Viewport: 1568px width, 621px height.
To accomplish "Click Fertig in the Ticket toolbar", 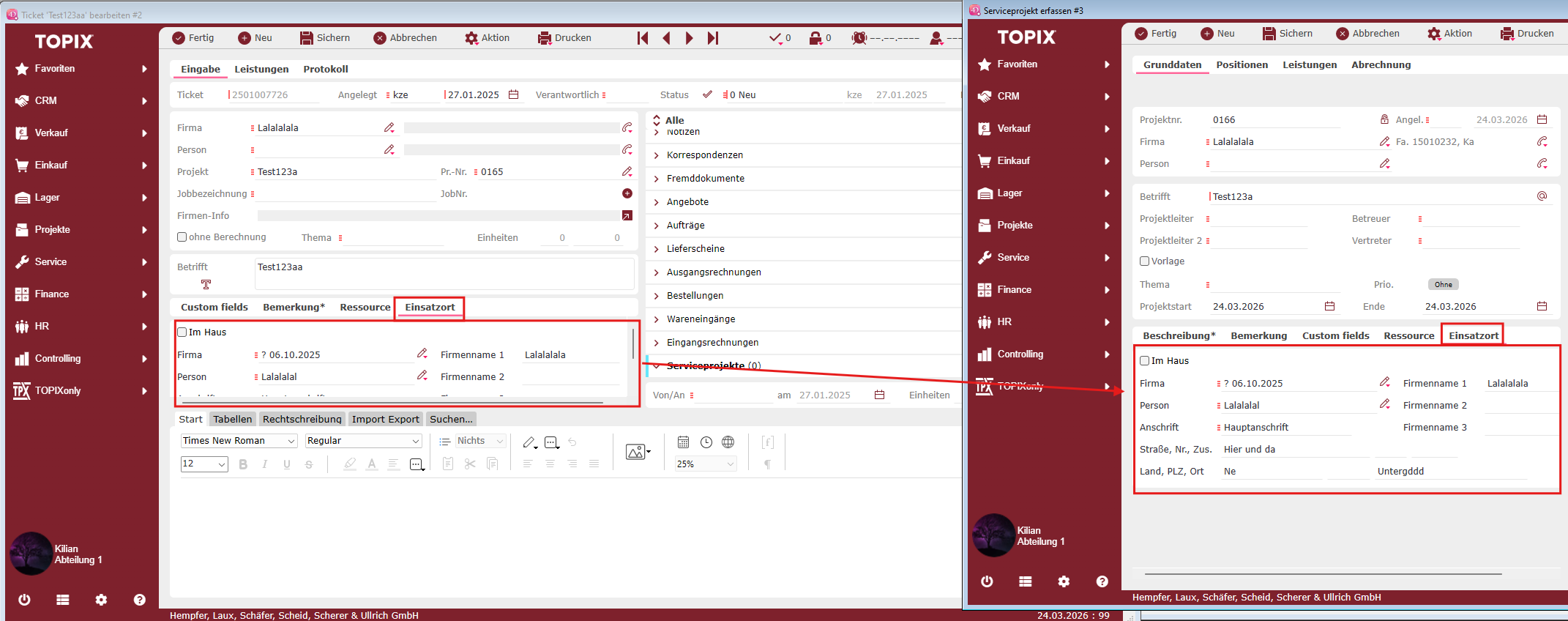I will pos(193,38).
